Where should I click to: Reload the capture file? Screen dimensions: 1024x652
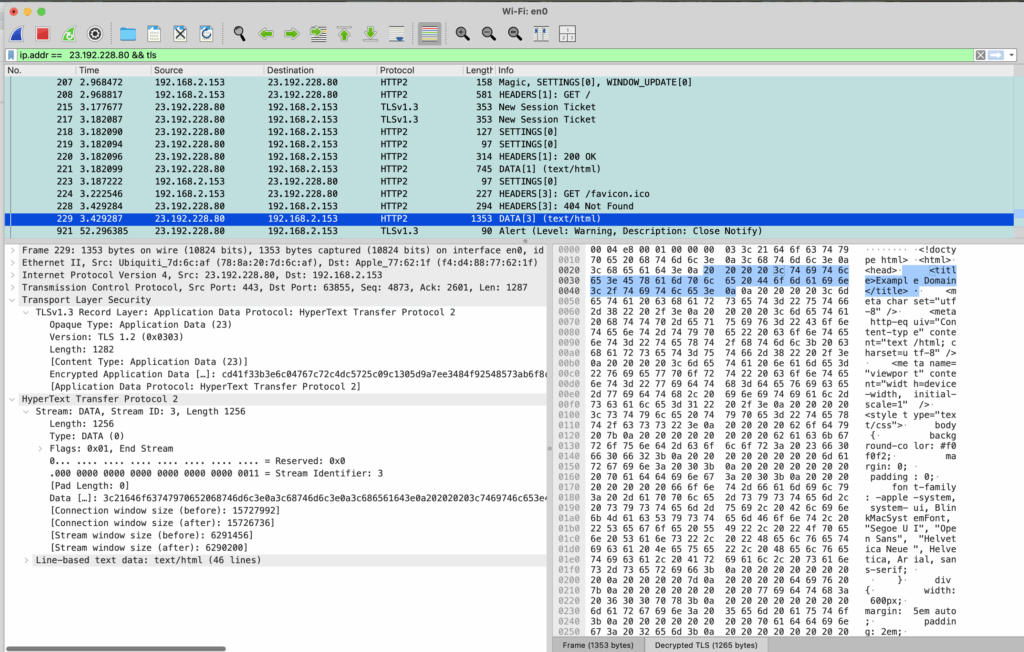click(206, 34)
